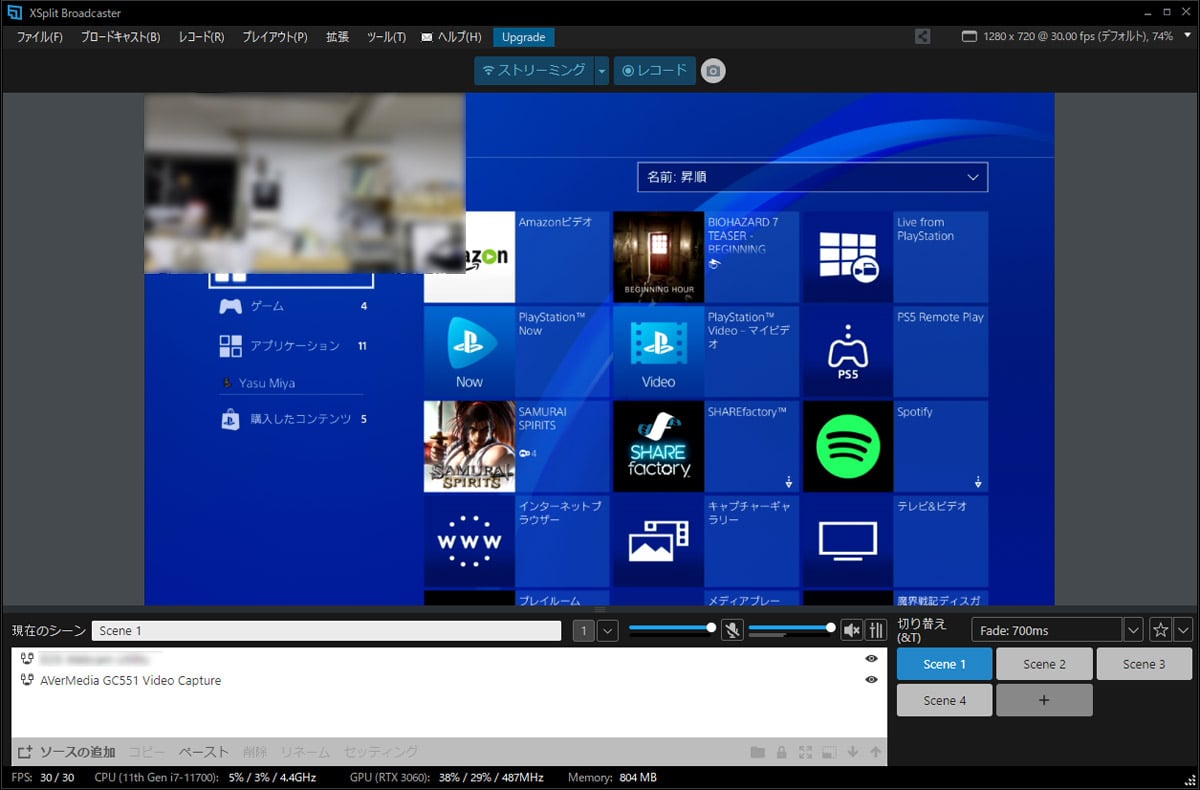The height and width of the screenshot is (790, 1200).
Task: Open the プレイアウト(P) menu
Action: 275,37
